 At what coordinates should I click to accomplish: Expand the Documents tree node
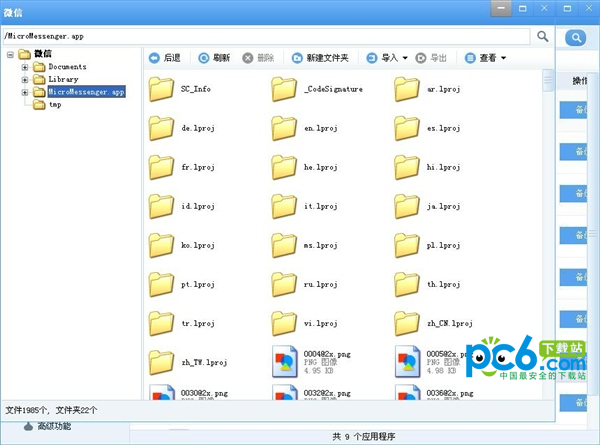pos(24,67)
